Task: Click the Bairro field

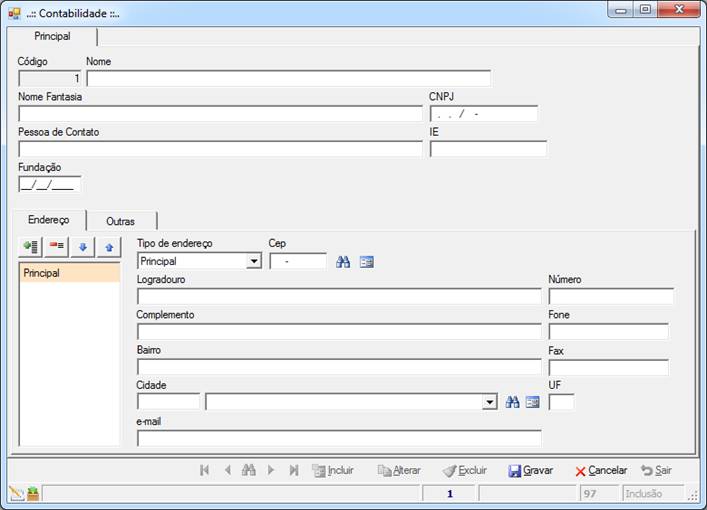Action: point(339,367)
